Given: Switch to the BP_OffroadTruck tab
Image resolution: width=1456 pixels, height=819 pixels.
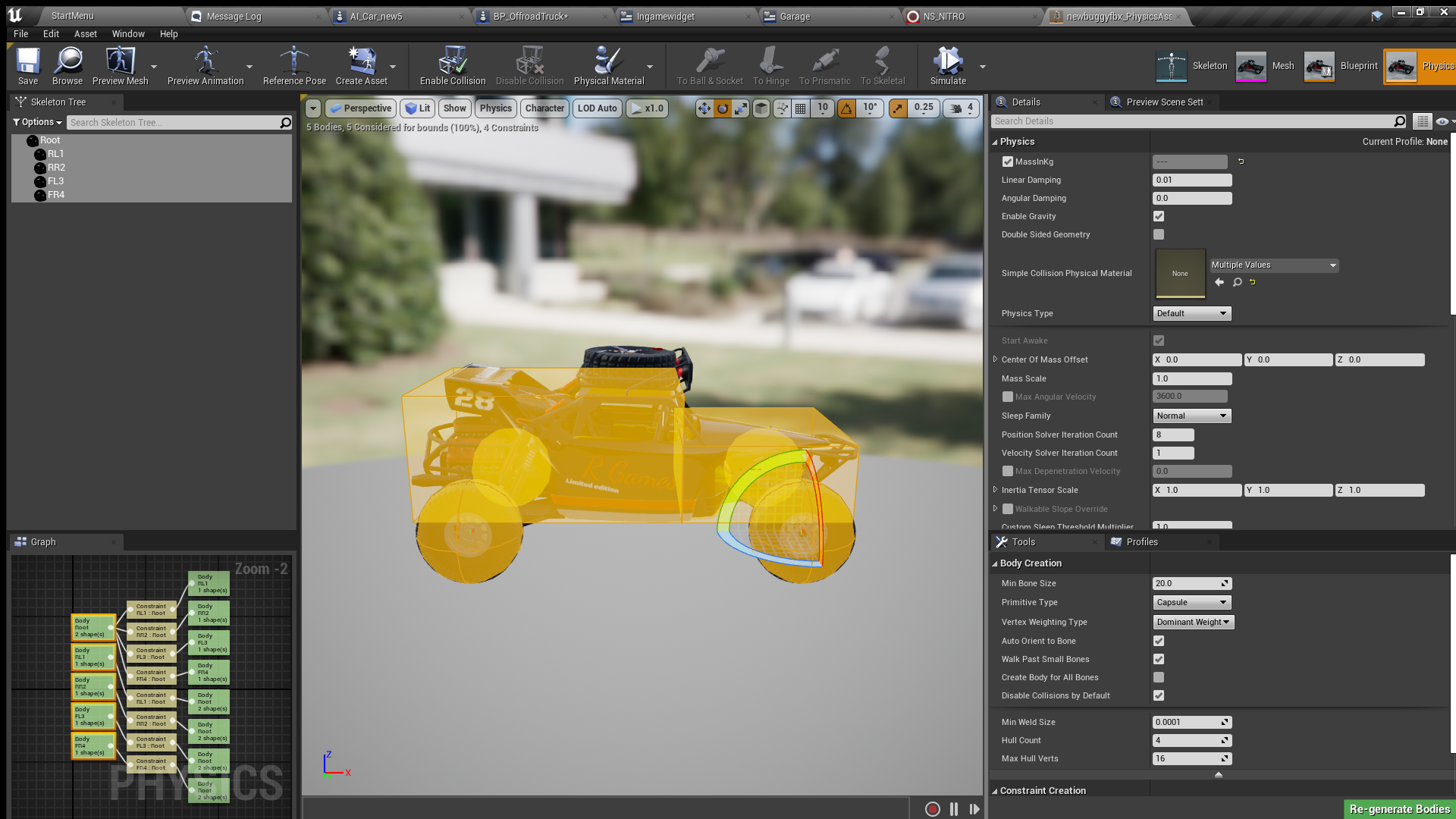Looking at the screenshot, I should tap(531, 16).
